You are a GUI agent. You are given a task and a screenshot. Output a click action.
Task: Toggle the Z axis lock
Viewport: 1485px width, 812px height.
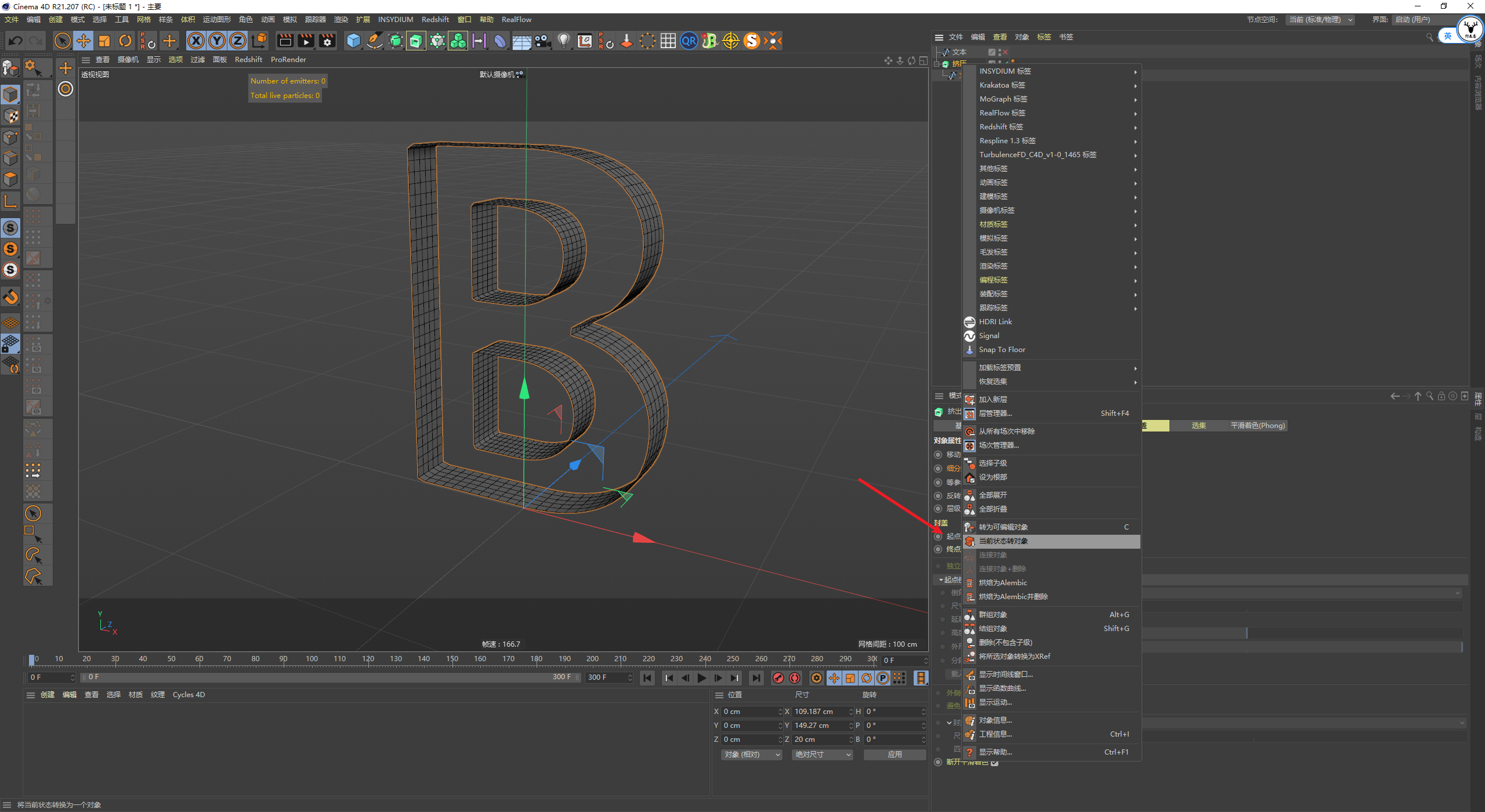(x=238, y=41)
